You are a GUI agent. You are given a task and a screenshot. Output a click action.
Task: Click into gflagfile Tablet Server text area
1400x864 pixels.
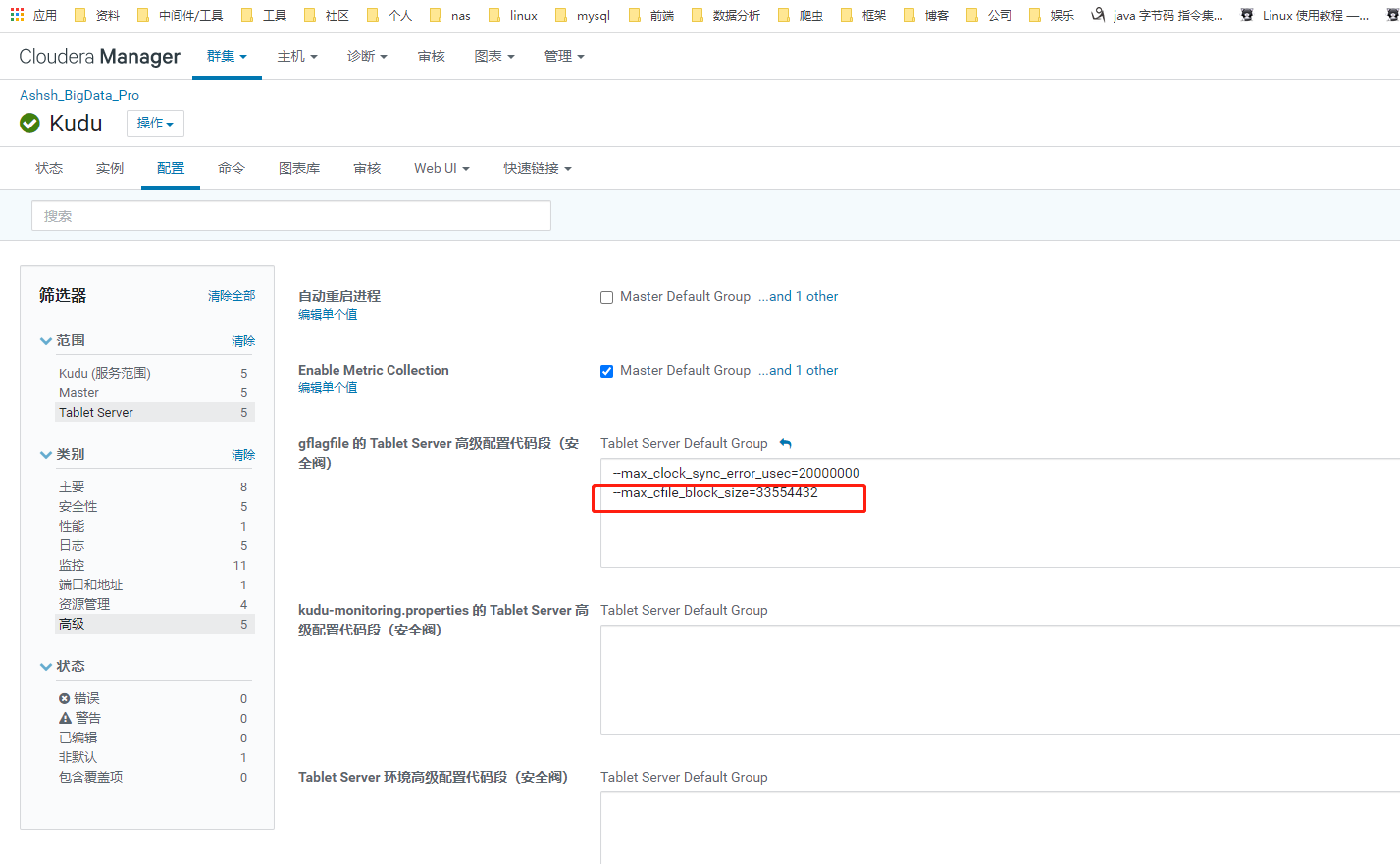coord(1000,513)
